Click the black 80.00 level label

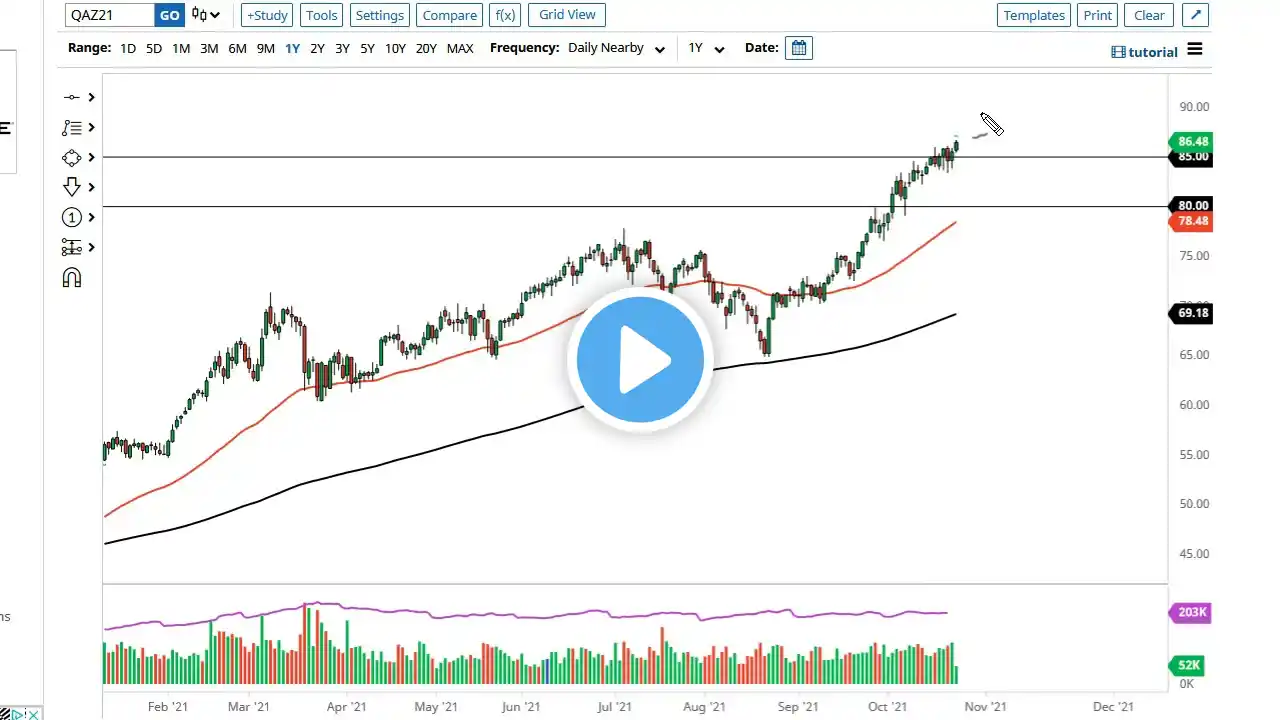pyautogui.click(x=1191, y=206)
